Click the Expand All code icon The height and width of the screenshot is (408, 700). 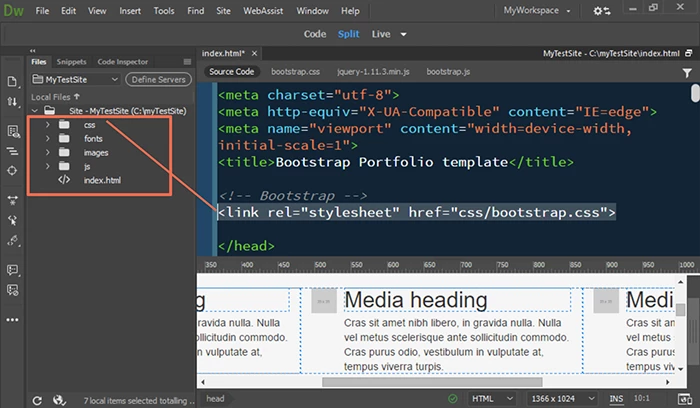click(x=12, y=200)
